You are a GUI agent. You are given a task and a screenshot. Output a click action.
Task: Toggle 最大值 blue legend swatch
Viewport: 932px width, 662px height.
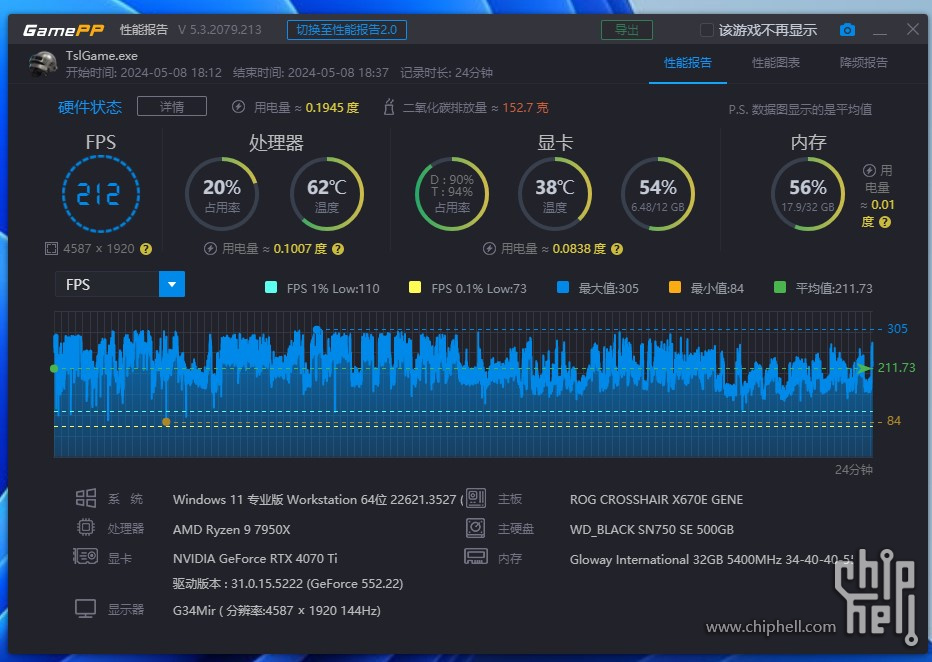(563, 288)
